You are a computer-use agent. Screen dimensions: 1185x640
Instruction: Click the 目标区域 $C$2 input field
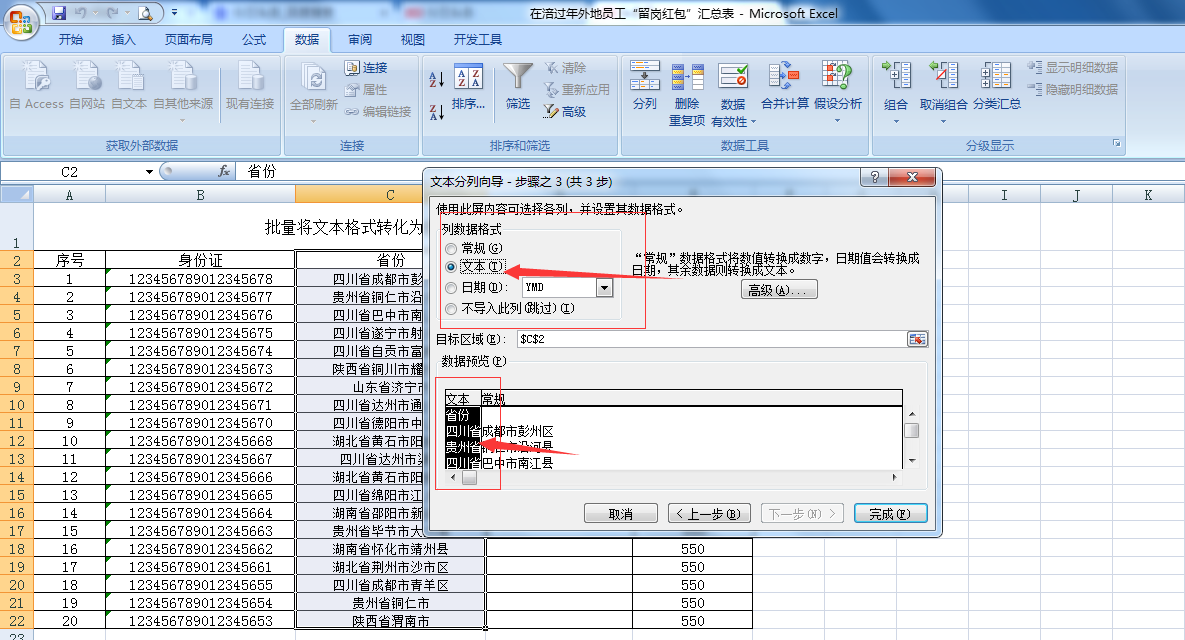tap(711, 339)
